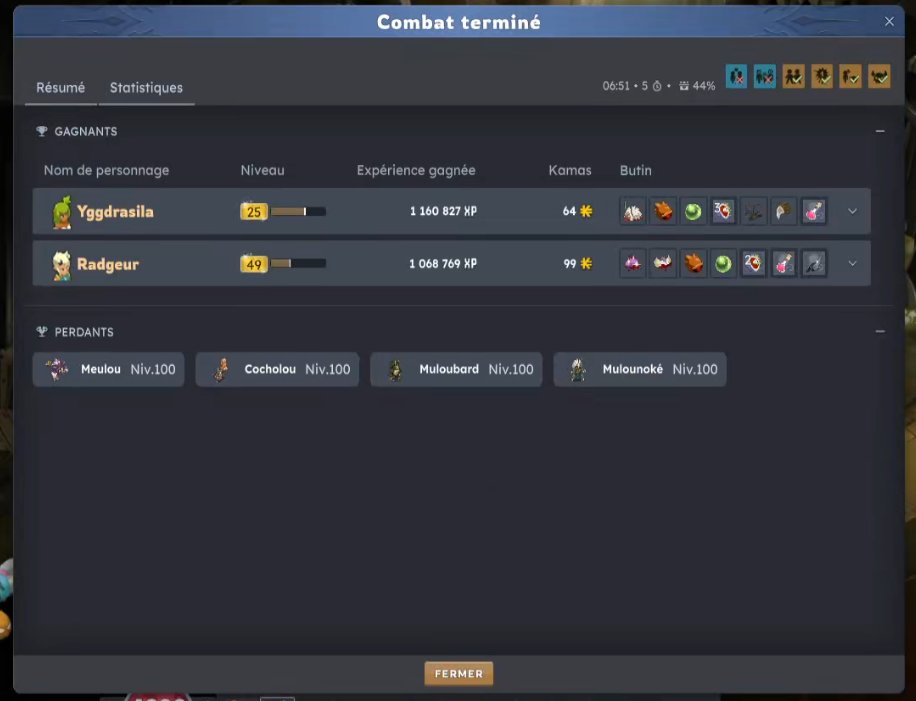Screen dimensions: 916x701
Task: Click Radgeur's white-red fur loot item
Action: tap(663, 263)
